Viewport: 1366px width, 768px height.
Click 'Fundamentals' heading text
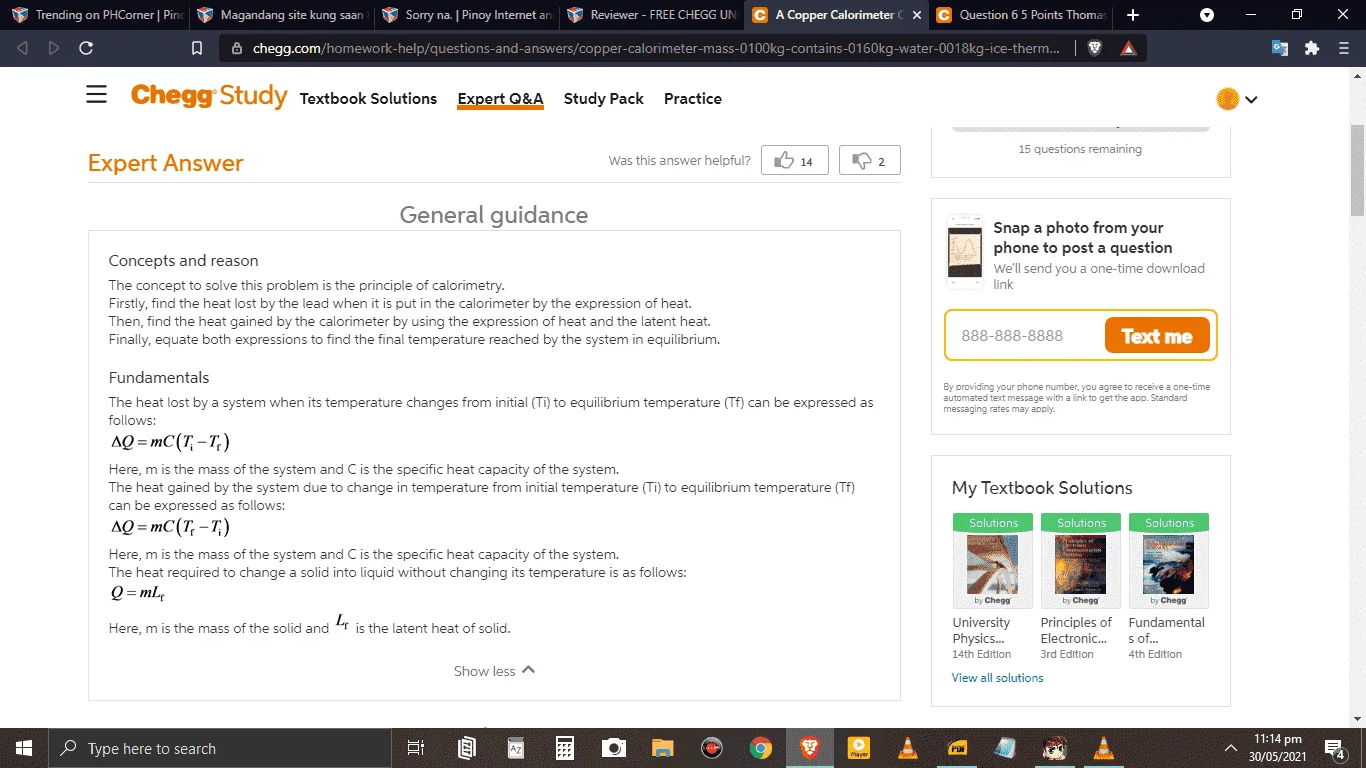coord(159,378)
